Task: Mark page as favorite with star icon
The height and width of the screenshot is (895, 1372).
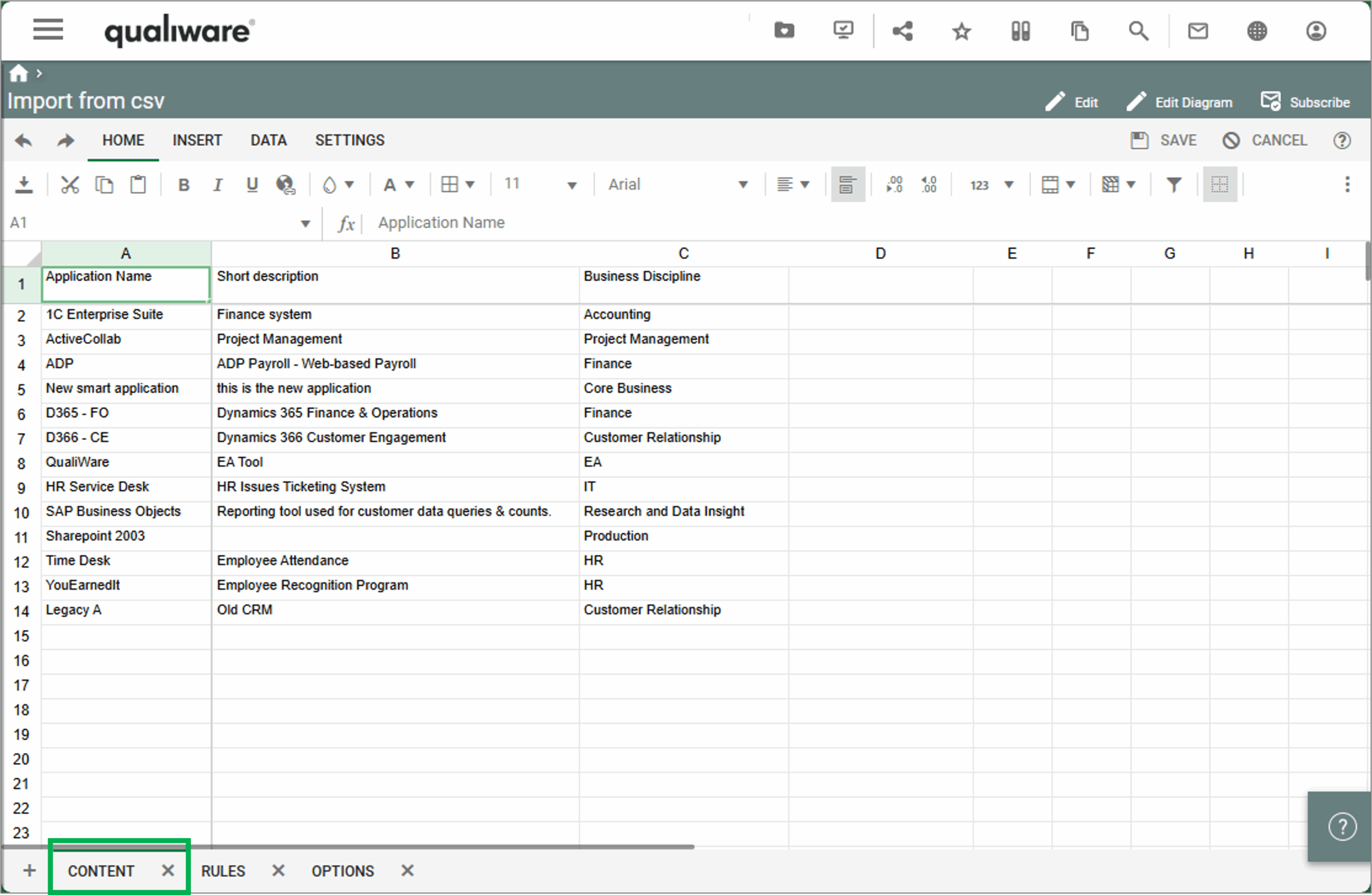Action: coord(961,31)
